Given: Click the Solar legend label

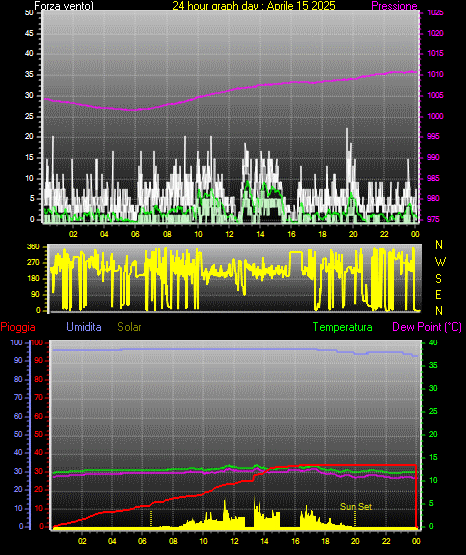Looking at the screenshot, I should [x=130, y=327].
